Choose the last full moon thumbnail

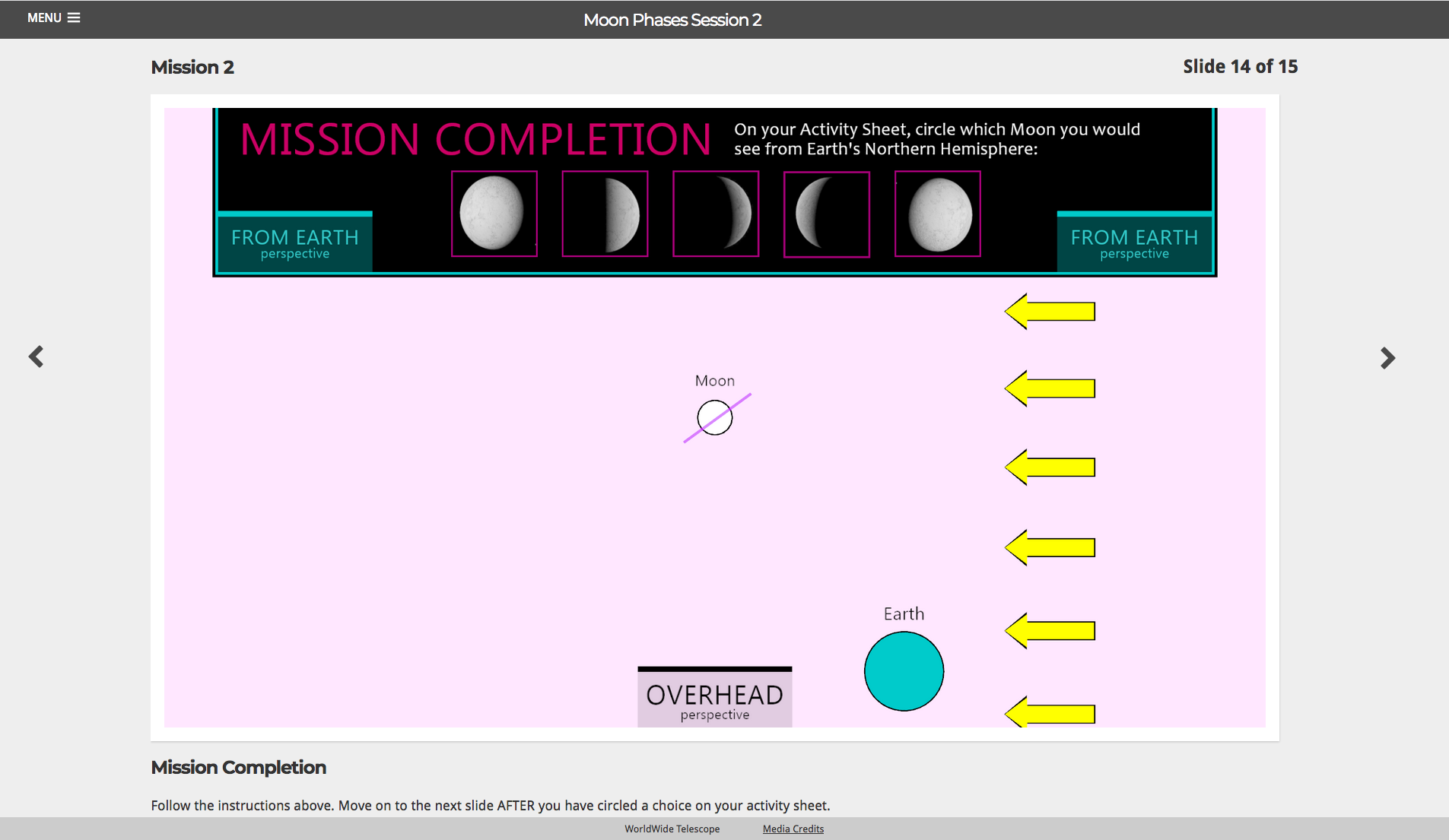click(937, 214)
